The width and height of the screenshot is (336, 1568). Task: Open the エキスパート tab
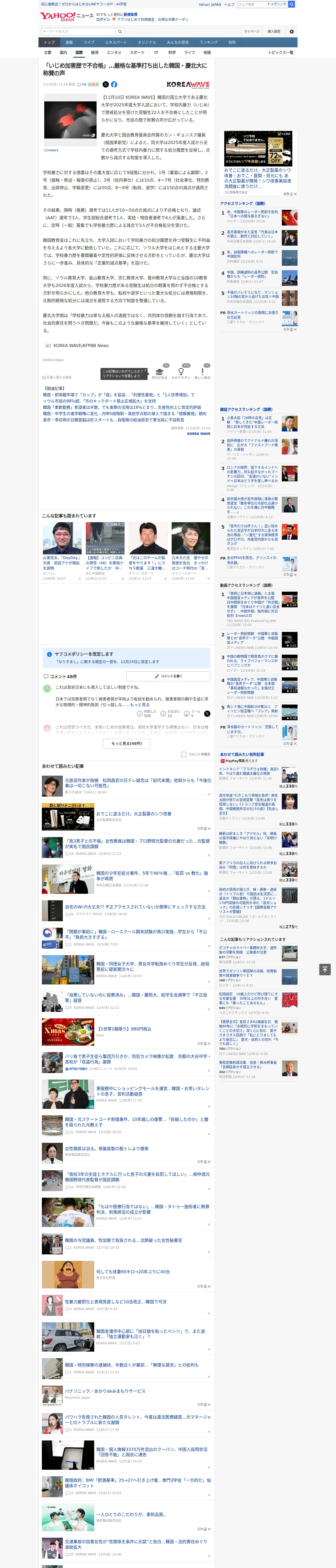tap(116, 43)
